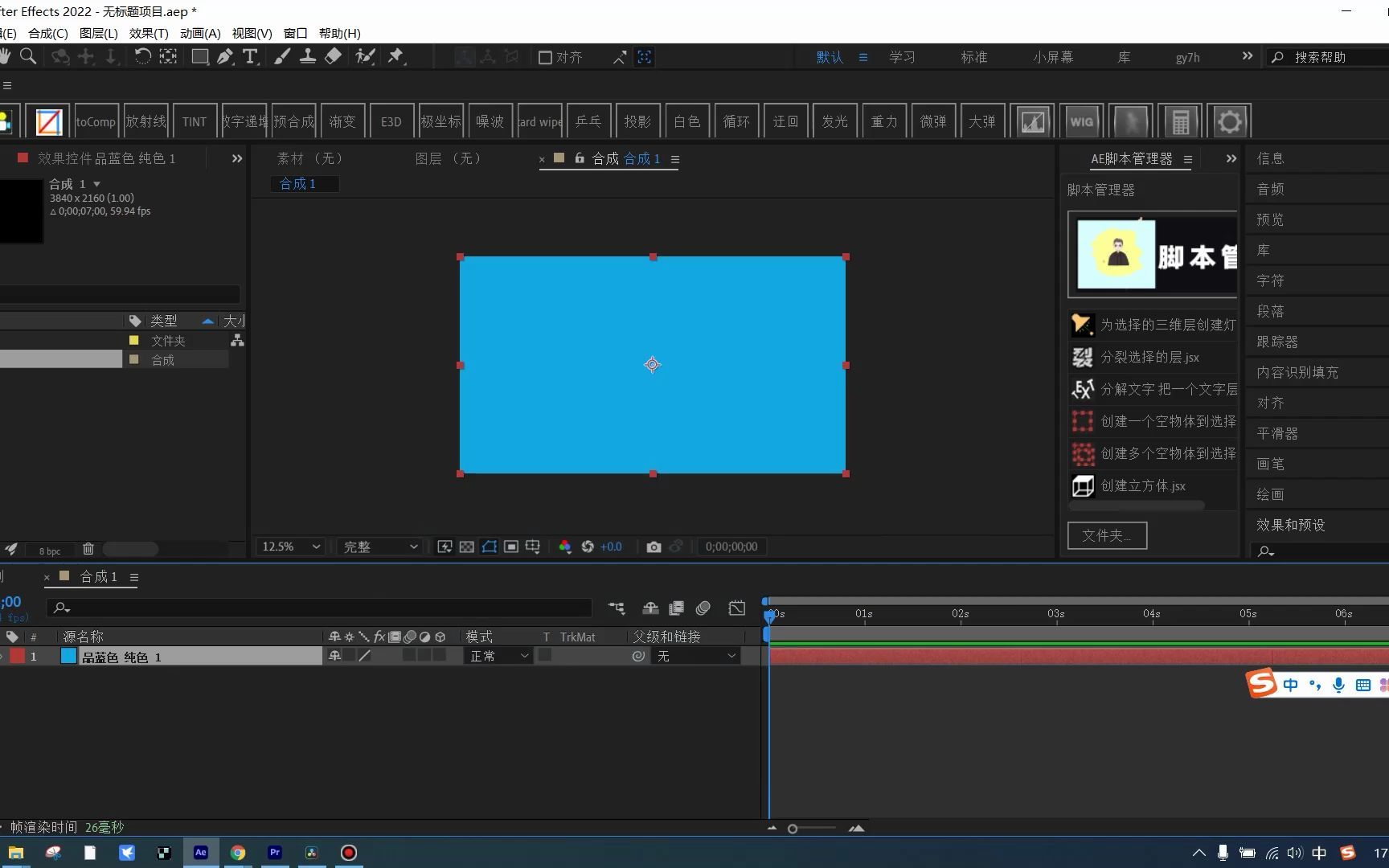Run the 创建立方体.jsx script

point(1143,486)
